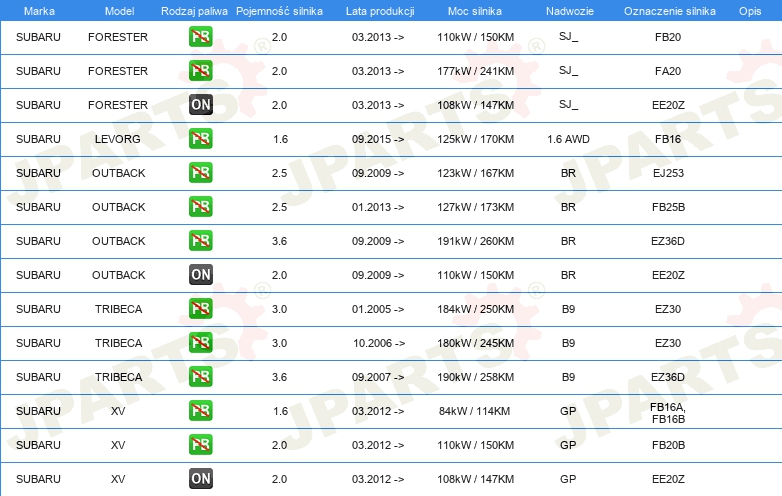This screenshot has width=782, height=496.
Task: Click petrol icon in XV 1.6 row
Action: [200, 410]
